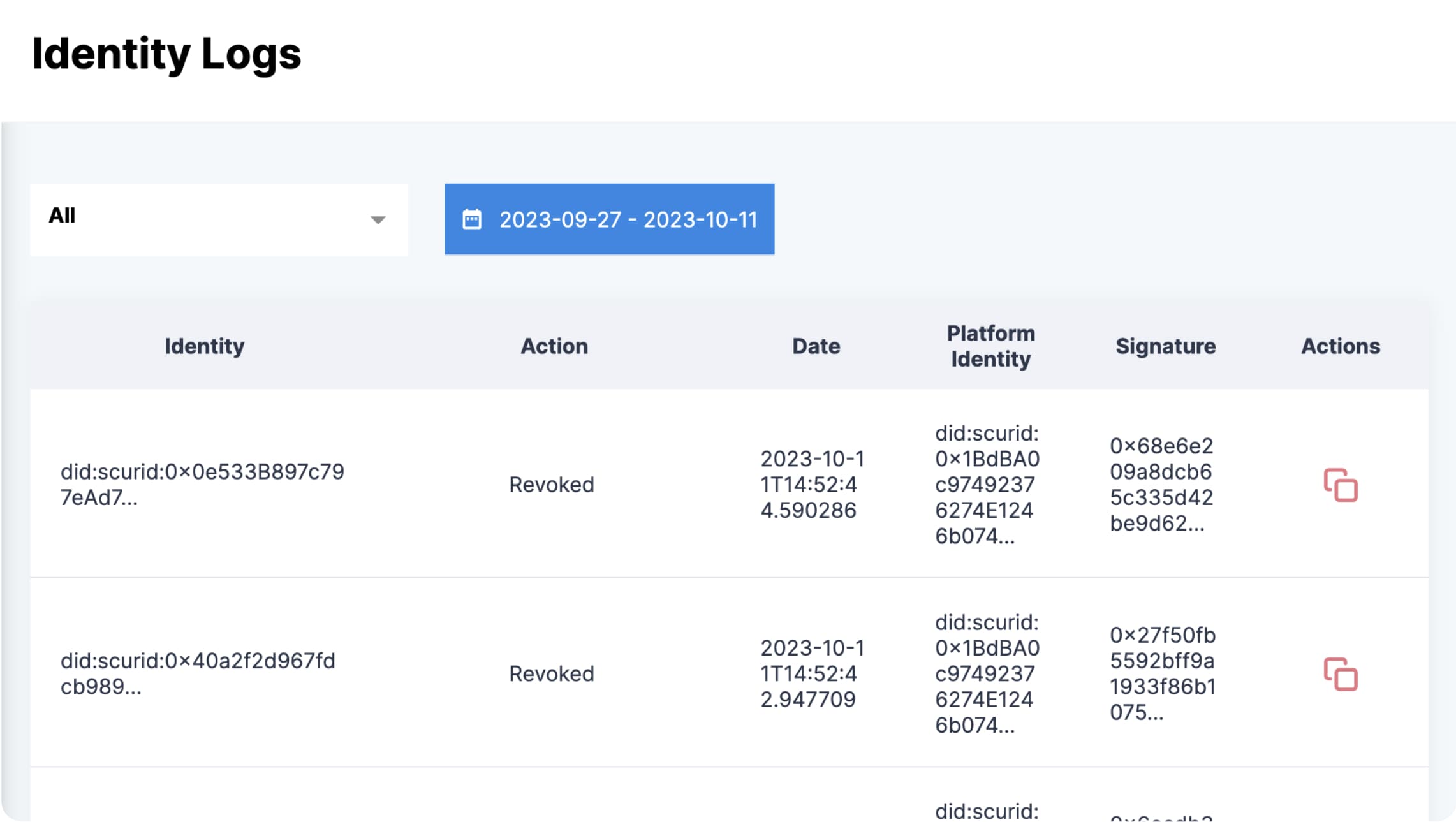Click Revoked status in the 0x40a2f2 row
Screen dimensions: 1456x822
(552, 673)
